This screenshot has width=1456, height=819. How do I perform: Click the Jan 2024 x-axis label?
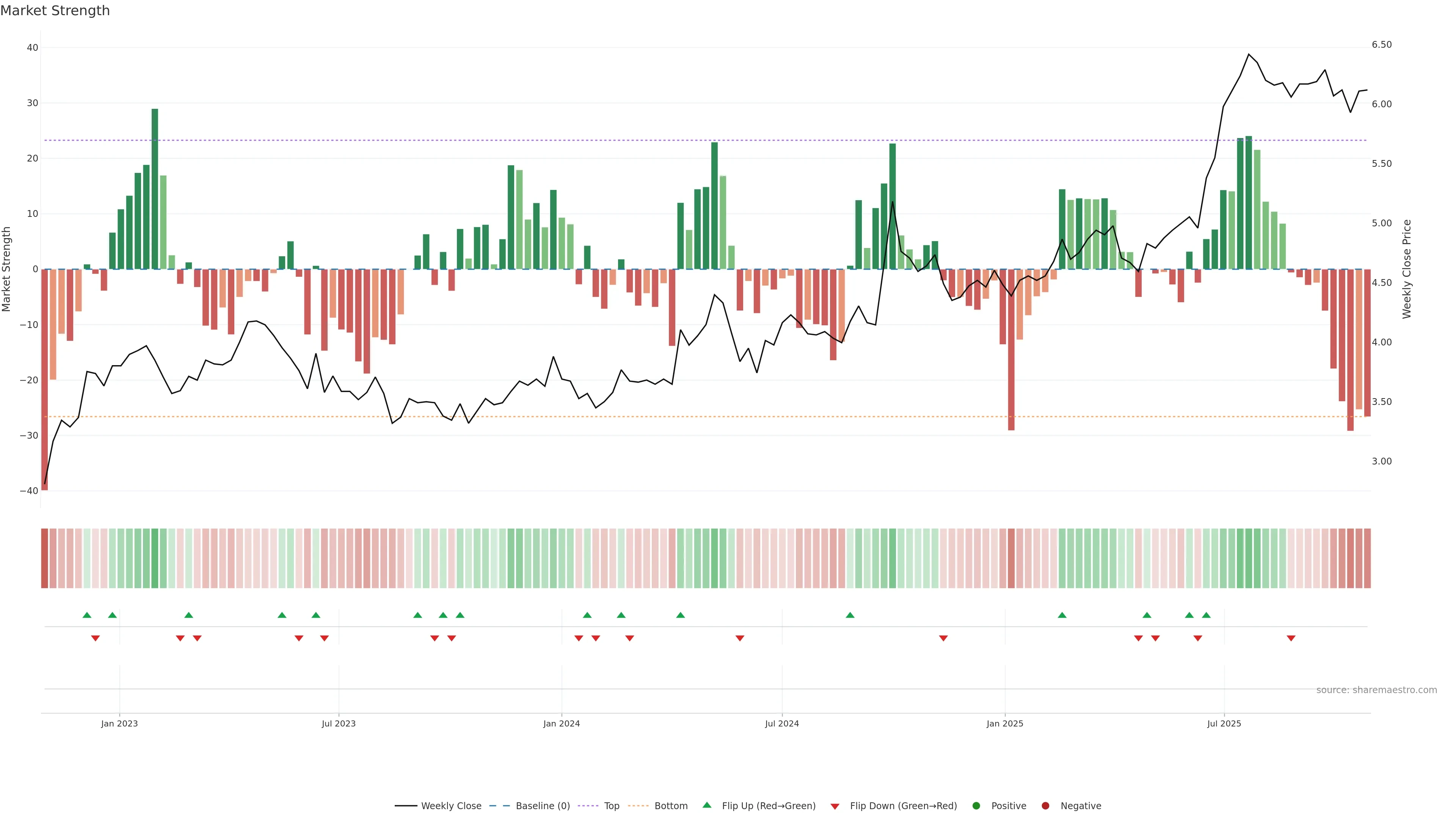[561, 723]
